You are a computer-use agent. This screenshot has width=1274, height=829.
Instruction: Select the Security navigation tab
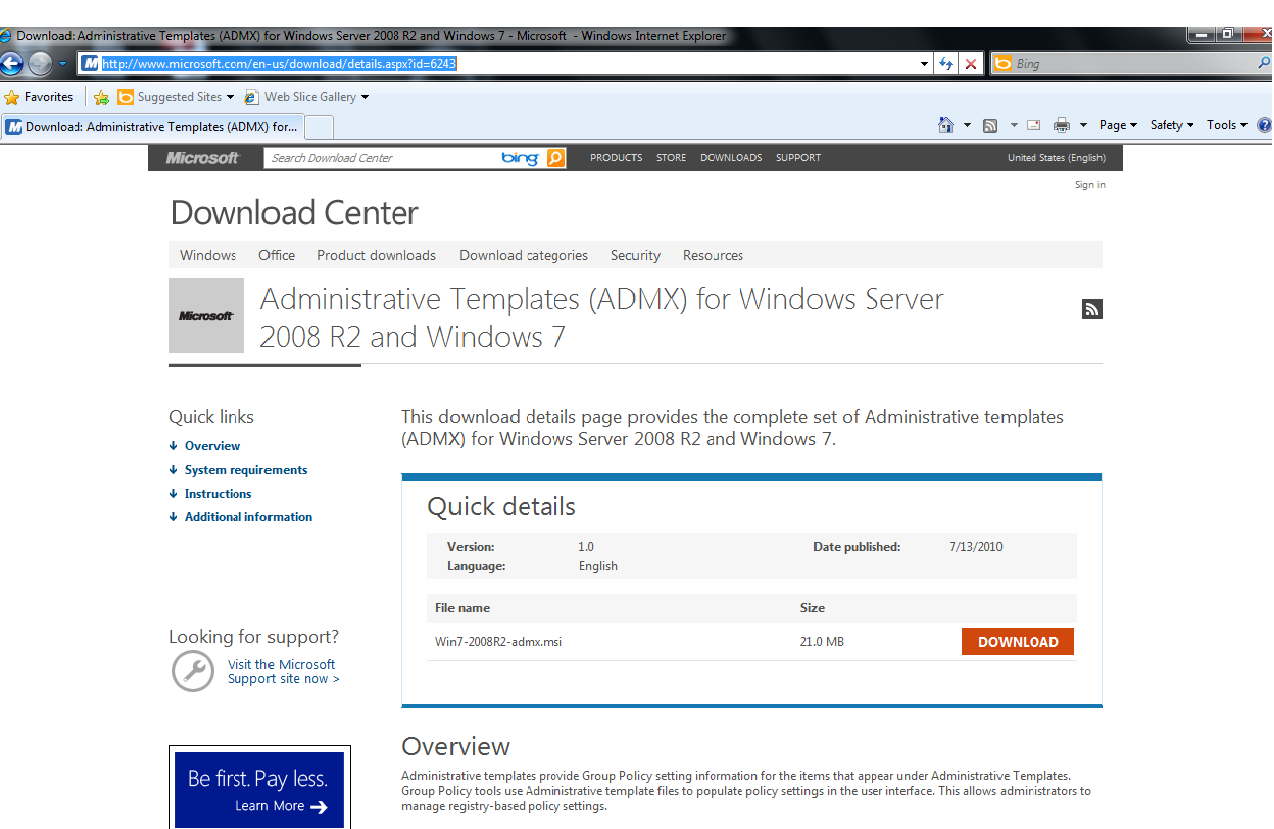(635, 255)
